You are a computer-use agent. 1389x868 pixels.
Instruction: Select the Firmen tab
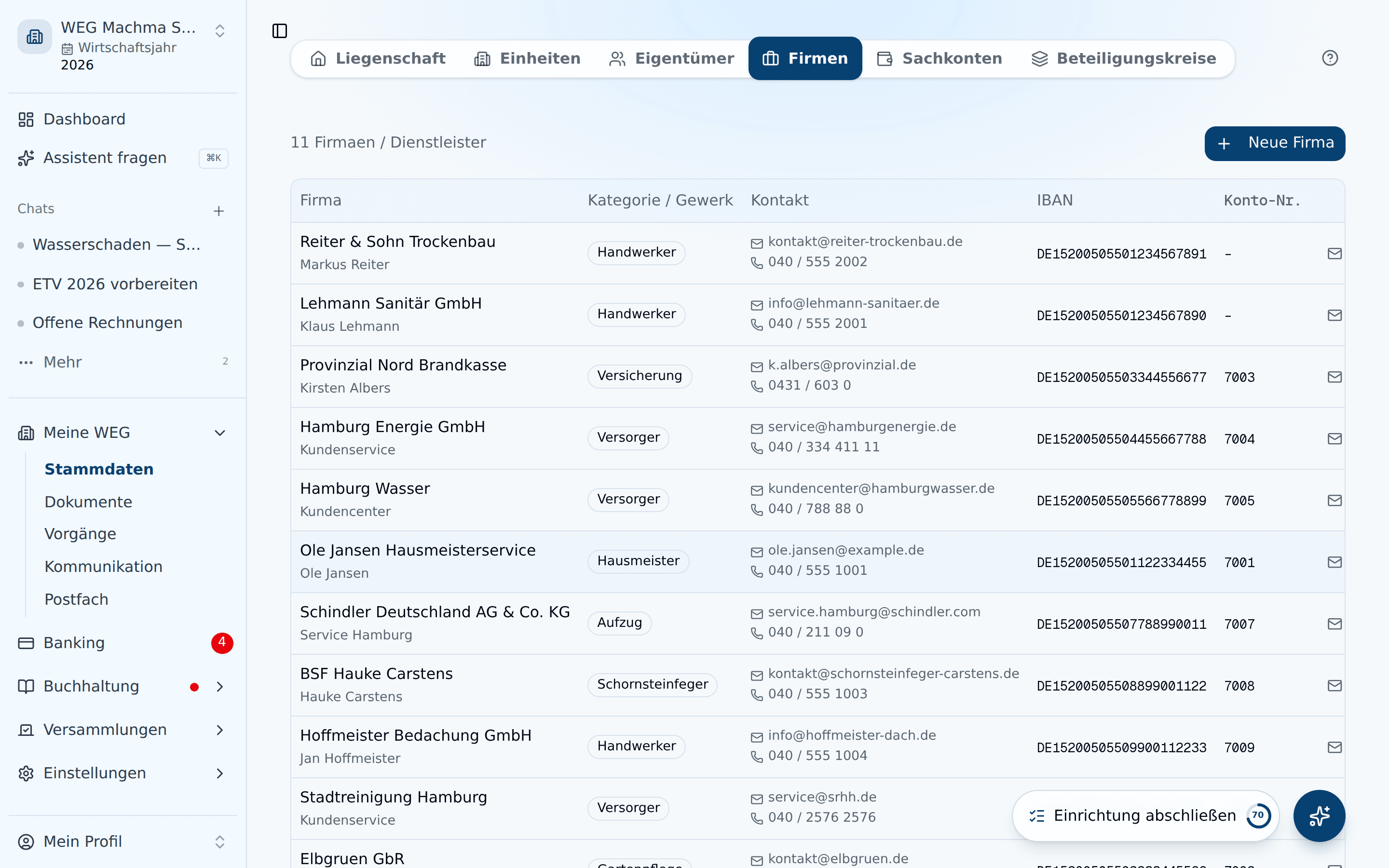pyautogui.click(x=804, y=58)
